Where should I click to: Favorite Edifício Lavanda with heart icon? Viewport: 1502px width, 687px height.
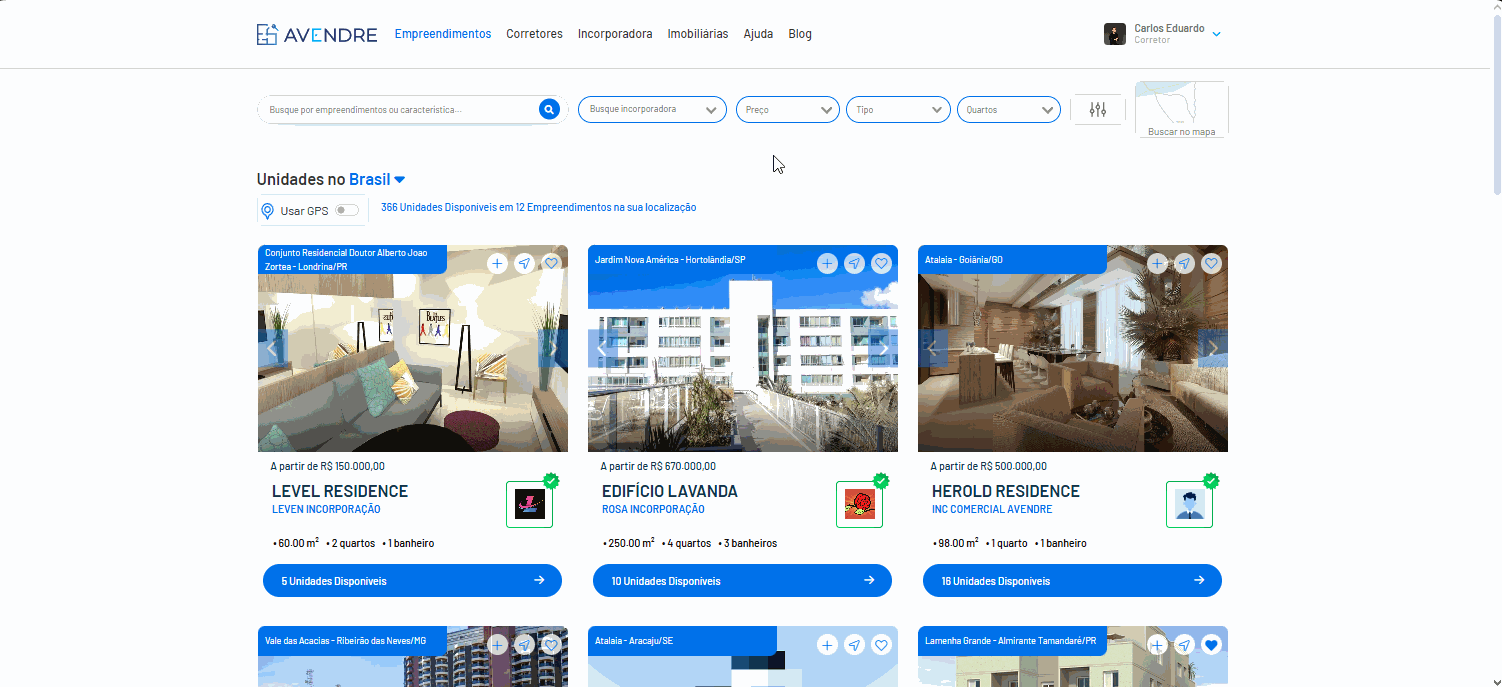click(881, 263)
